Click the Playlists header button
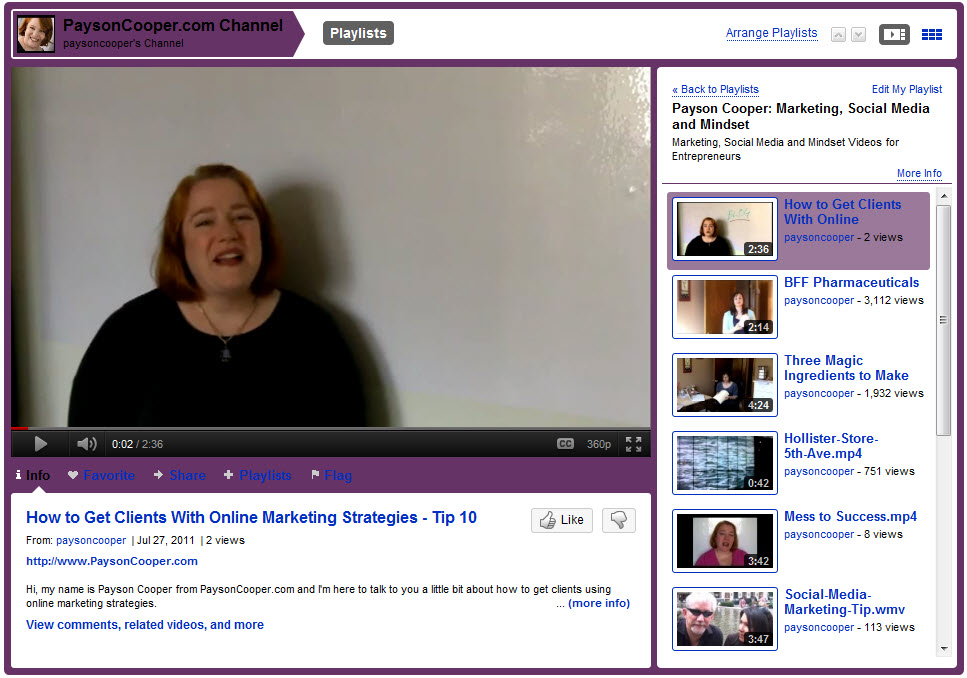This screenshot has height=678, width=967. [x=358, y=33]
